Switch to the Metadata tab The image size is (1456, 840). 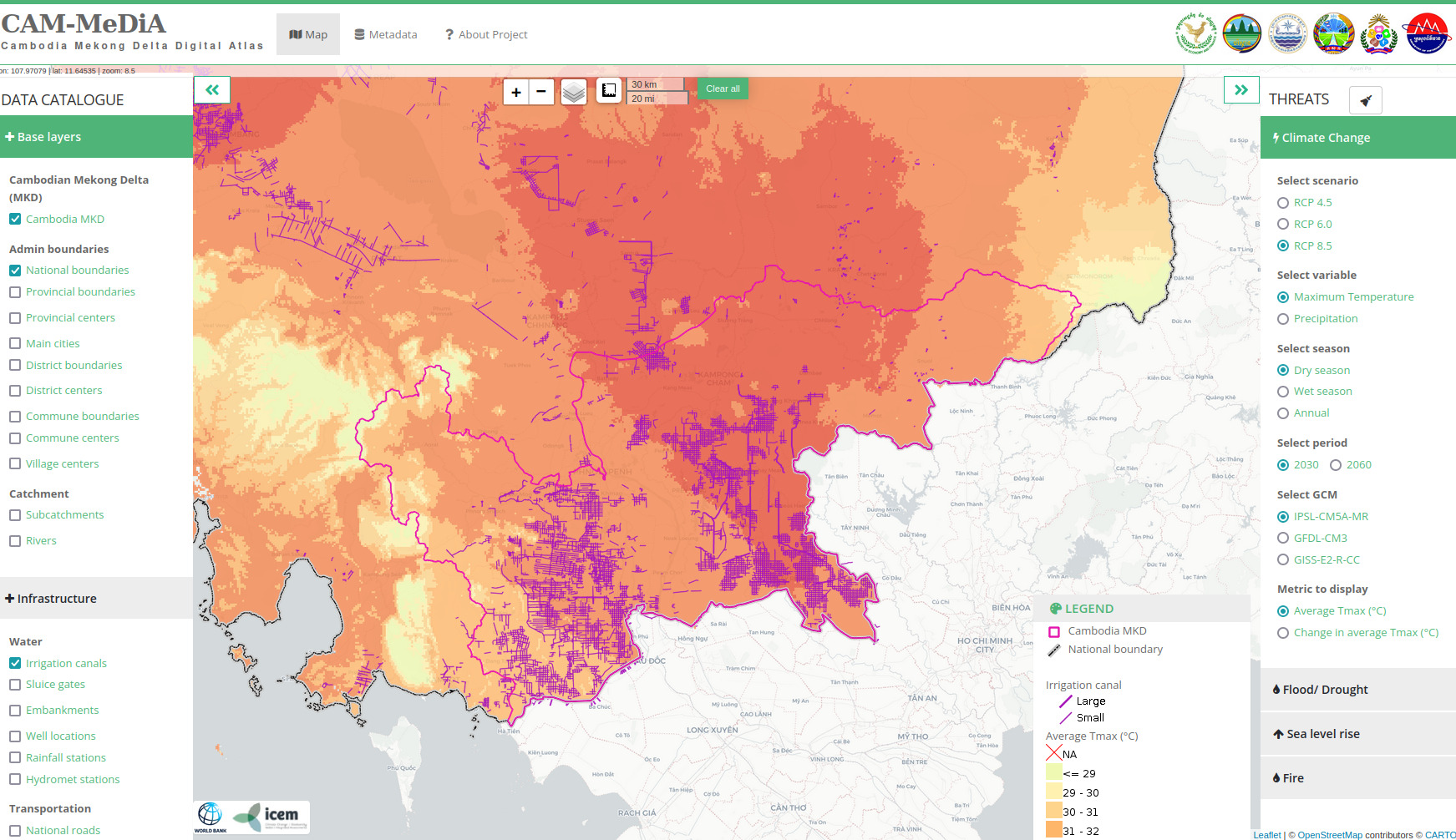[386, 34]
